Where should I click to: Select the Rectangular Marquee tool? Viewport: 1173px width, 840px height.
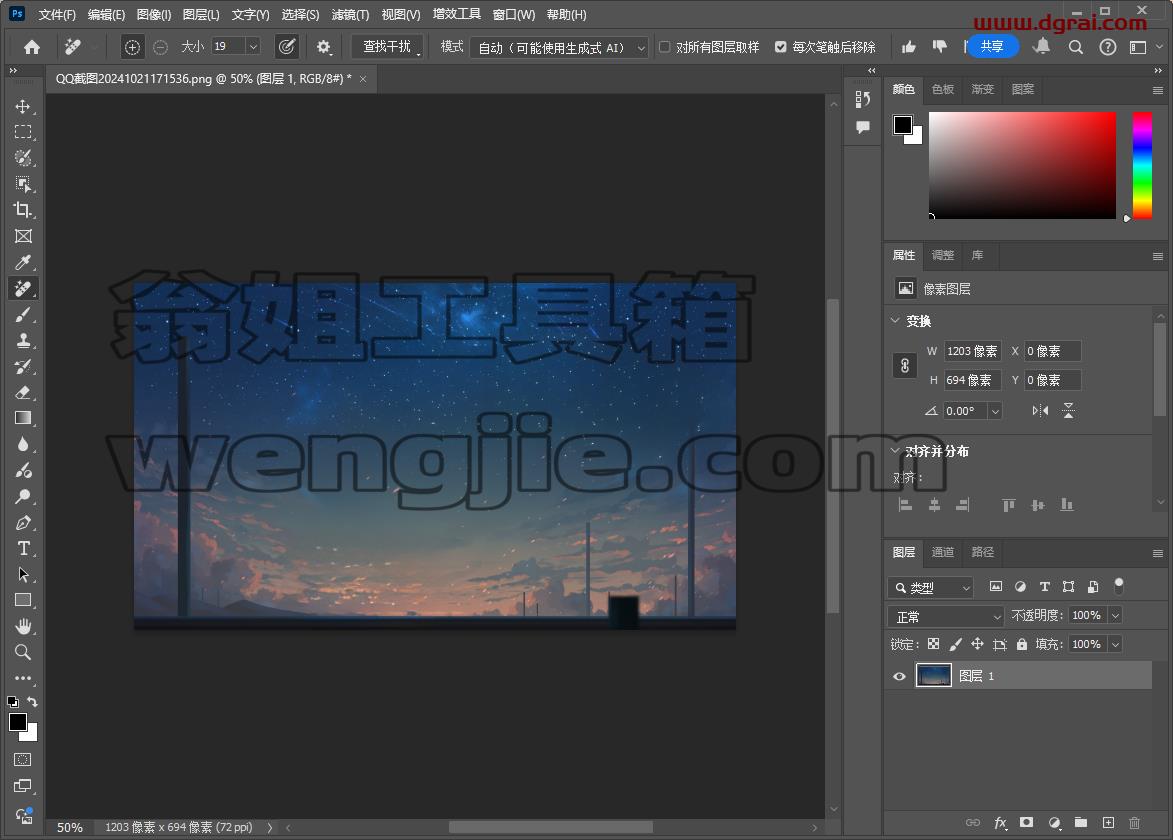[x=22, y=132]
